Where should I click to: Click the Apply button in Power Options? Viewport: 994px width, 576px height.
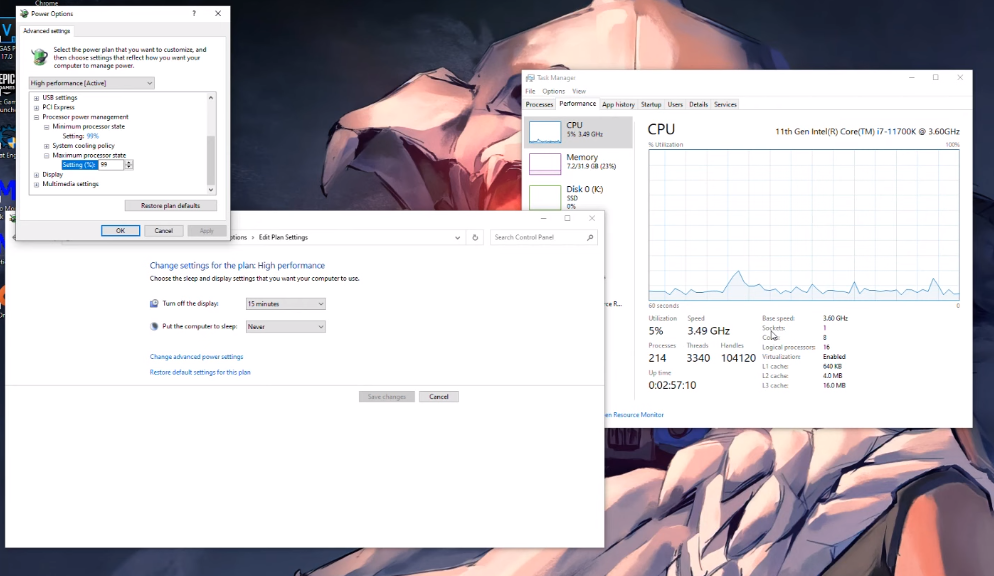pyautogui.click(x=207, y=231)
